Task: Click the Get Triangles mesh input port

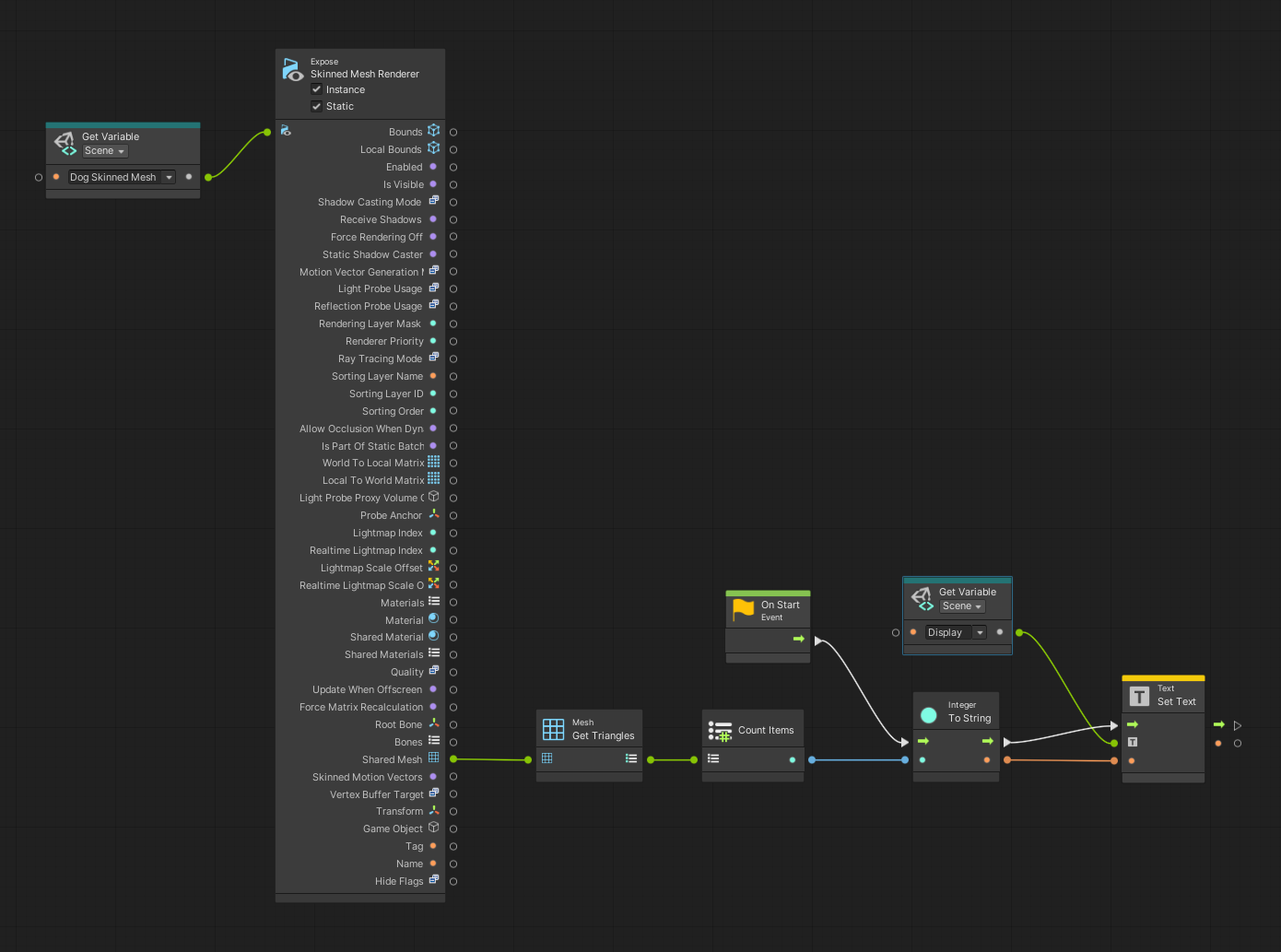Action: [528, 760]
